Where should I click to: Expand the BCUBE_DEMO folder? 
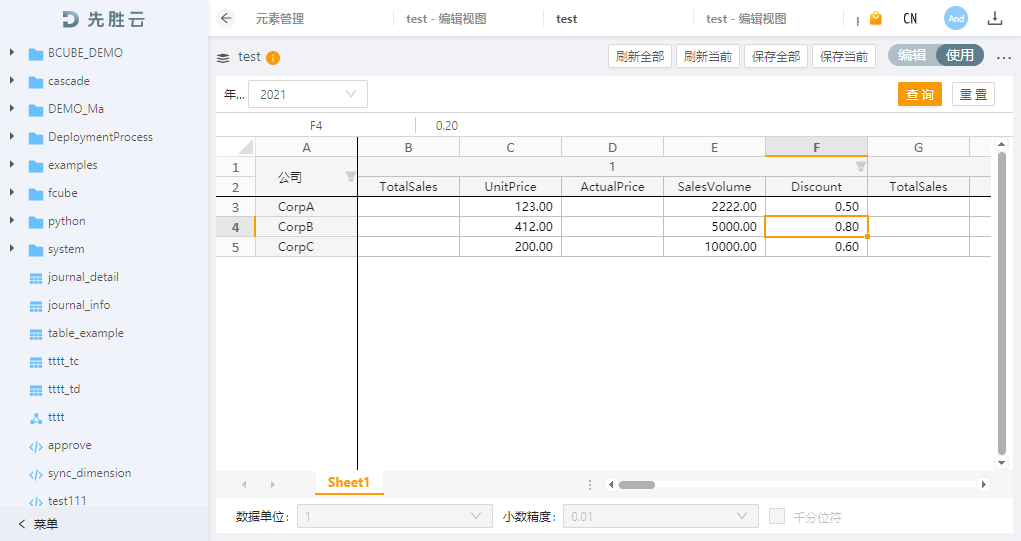point(12,52)
